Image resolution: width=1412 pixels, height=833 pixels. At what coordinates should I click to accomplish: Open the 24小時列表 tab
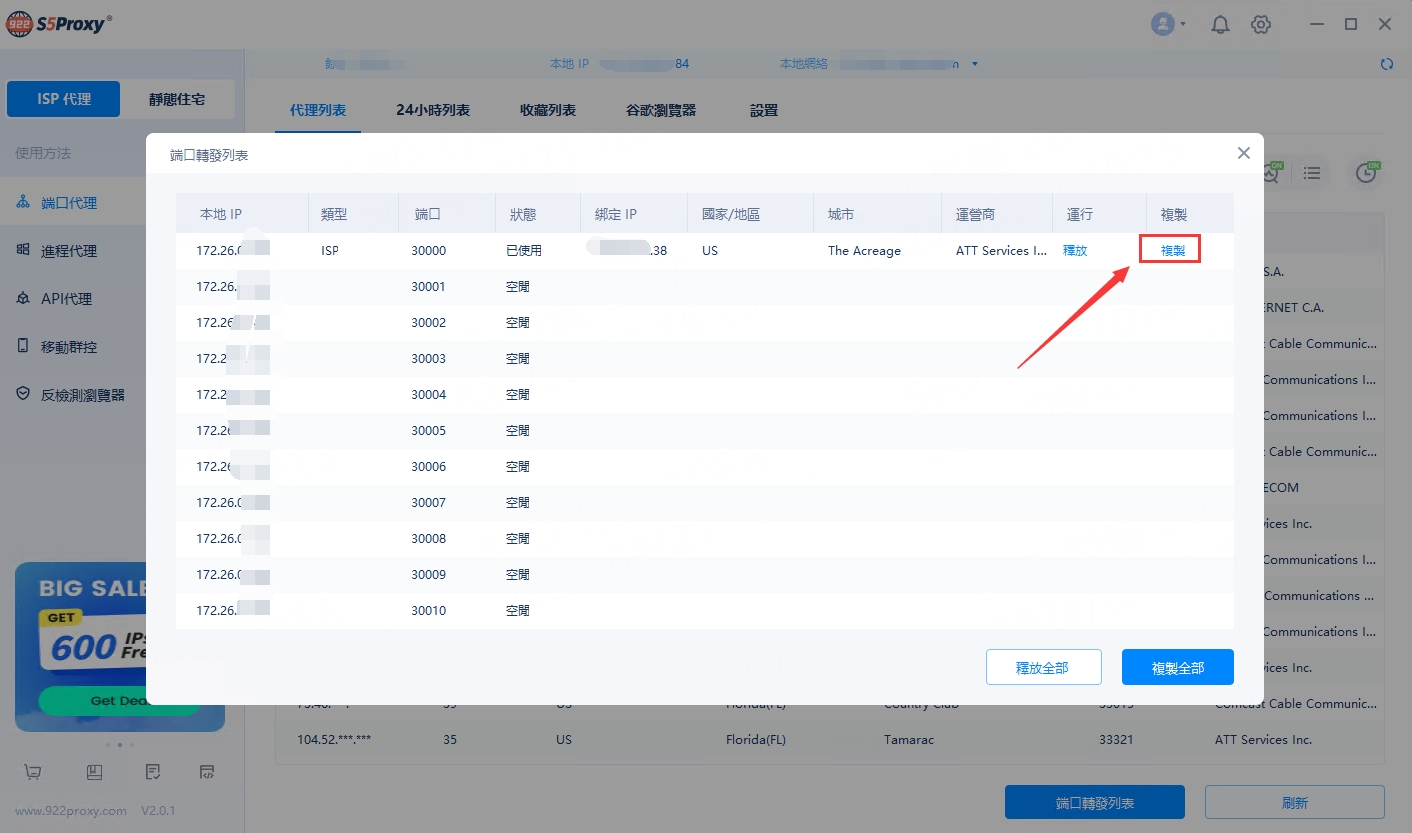[432, 110]
